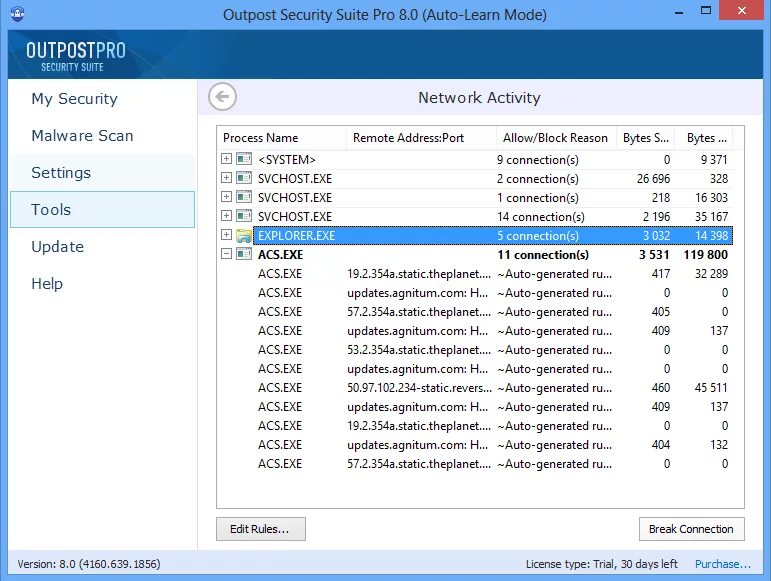Screen dimensions: 771x581
Task: Expand the EXPLORER.EXE connections
Action: pyautogui.click(x=226, y=235)
